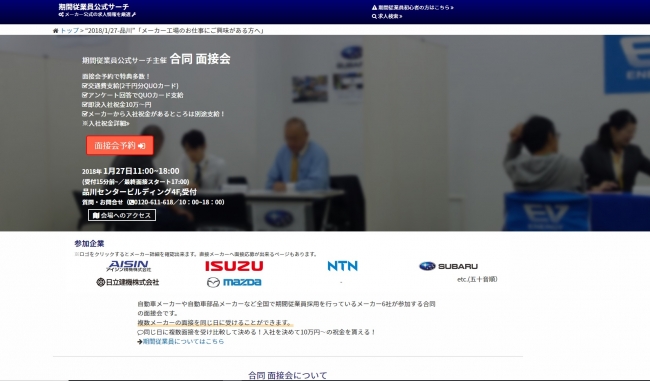Select the NTN logo
The image size is (650, 381).
coord(342,266)
